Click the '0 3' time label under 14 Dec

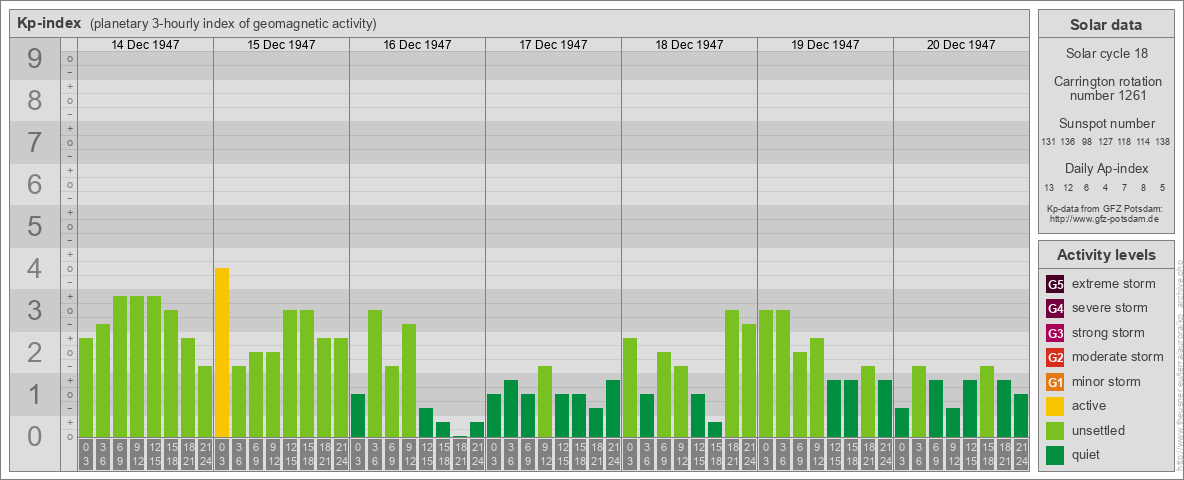86,456
